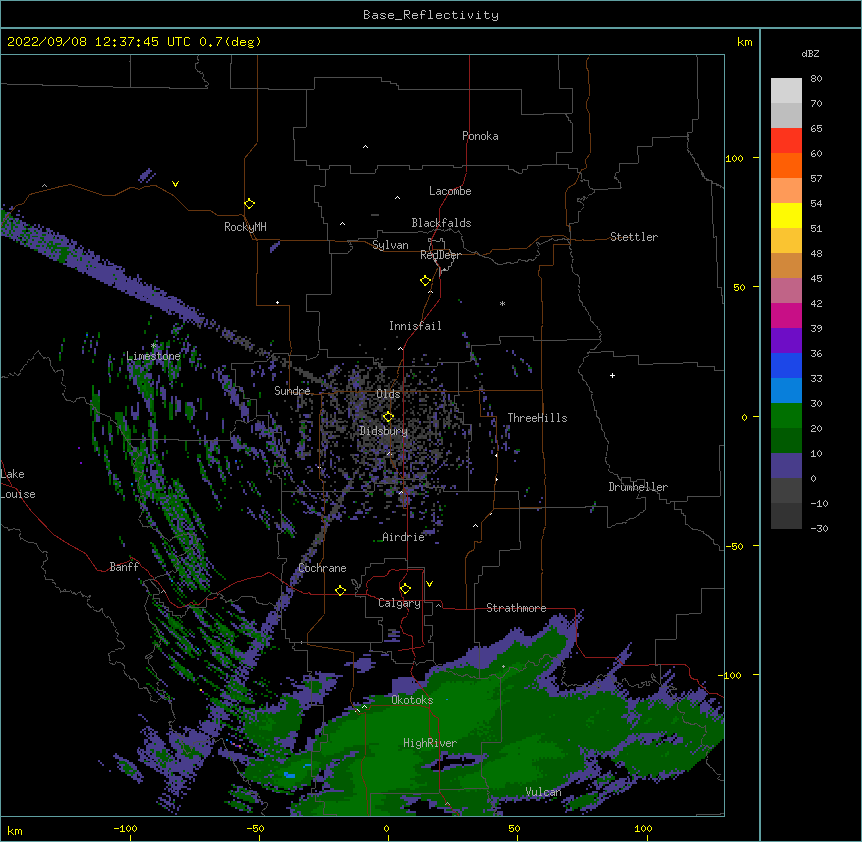This screenshot has height=842, width=862.
Task: Click the Blackfalds city label
Action: 441,223
